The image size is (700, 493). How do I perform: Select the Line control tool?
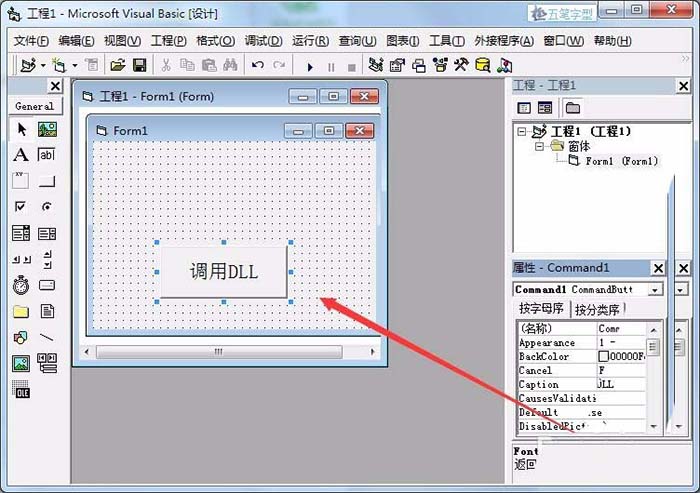[47, 337]
